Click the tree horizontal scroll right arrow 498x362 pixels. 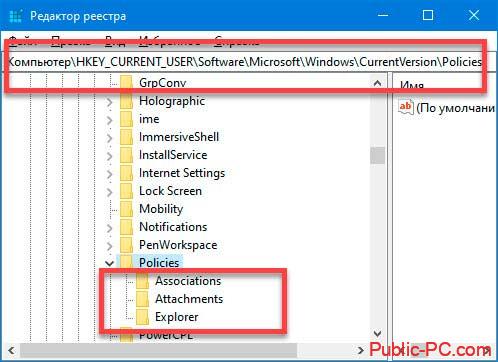pos(360,350)
